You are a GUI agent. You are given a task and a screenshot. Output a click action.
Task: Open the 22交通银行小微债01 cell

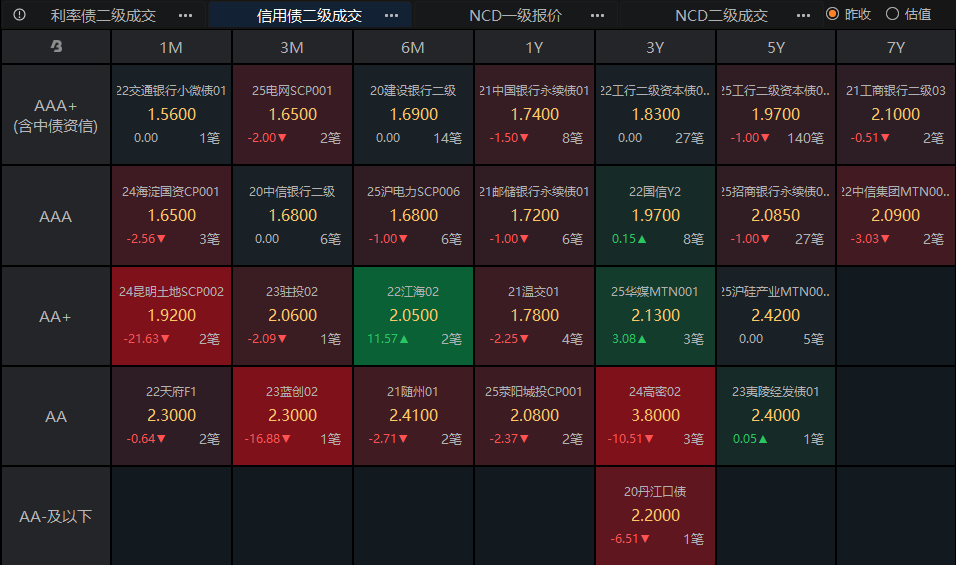(x=171, y=115)
